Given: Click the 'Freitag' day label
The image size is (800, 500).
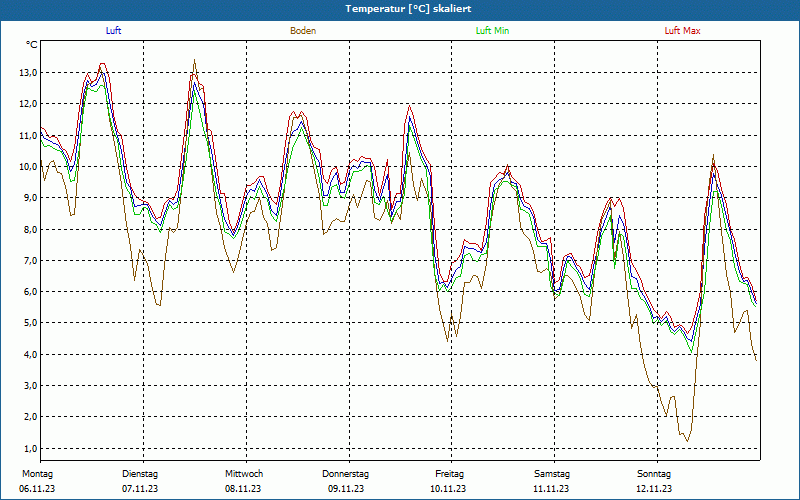Looking at the screenshot, I should 449,474.
